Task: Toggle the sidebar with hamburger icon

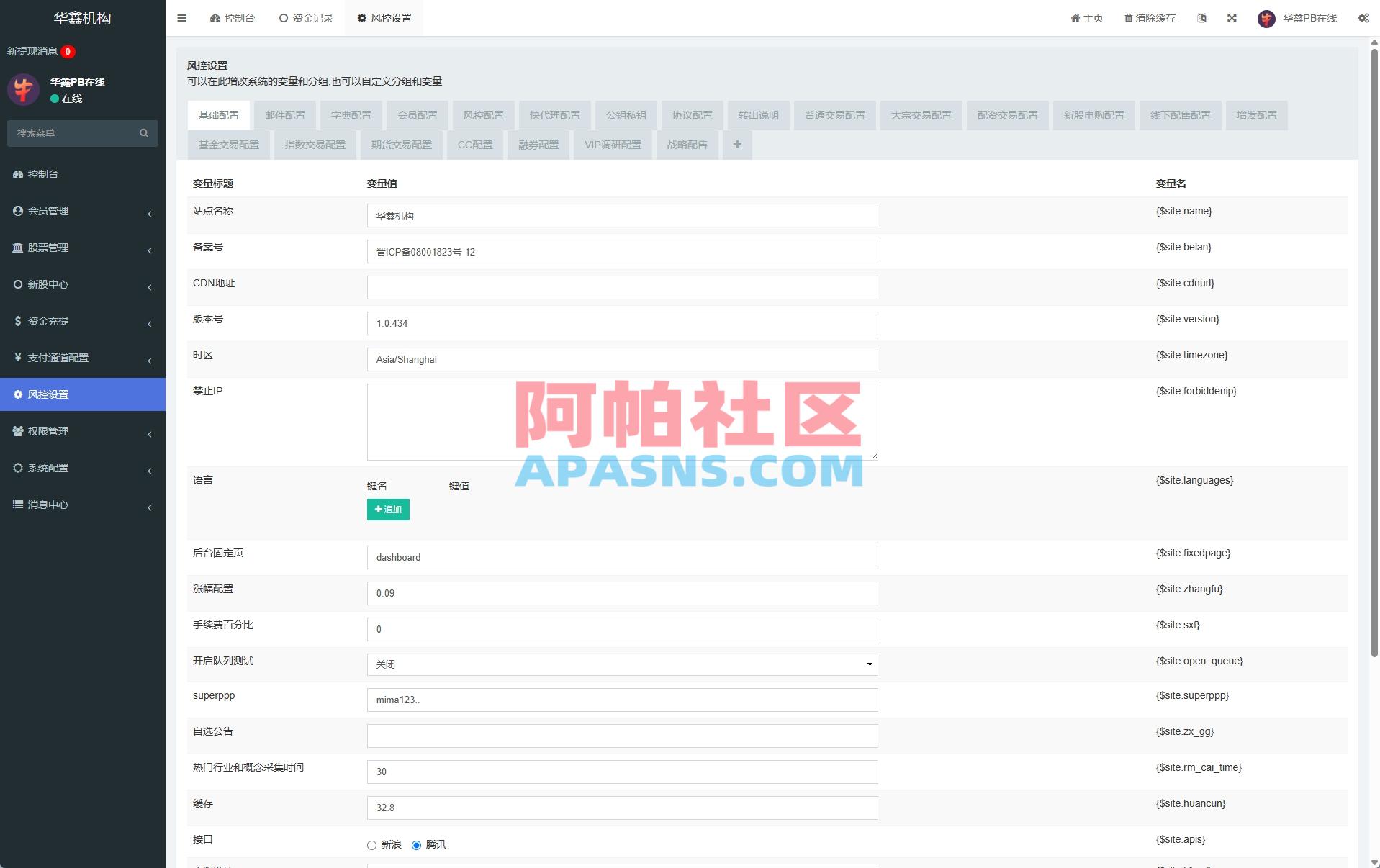Action: 181,18
